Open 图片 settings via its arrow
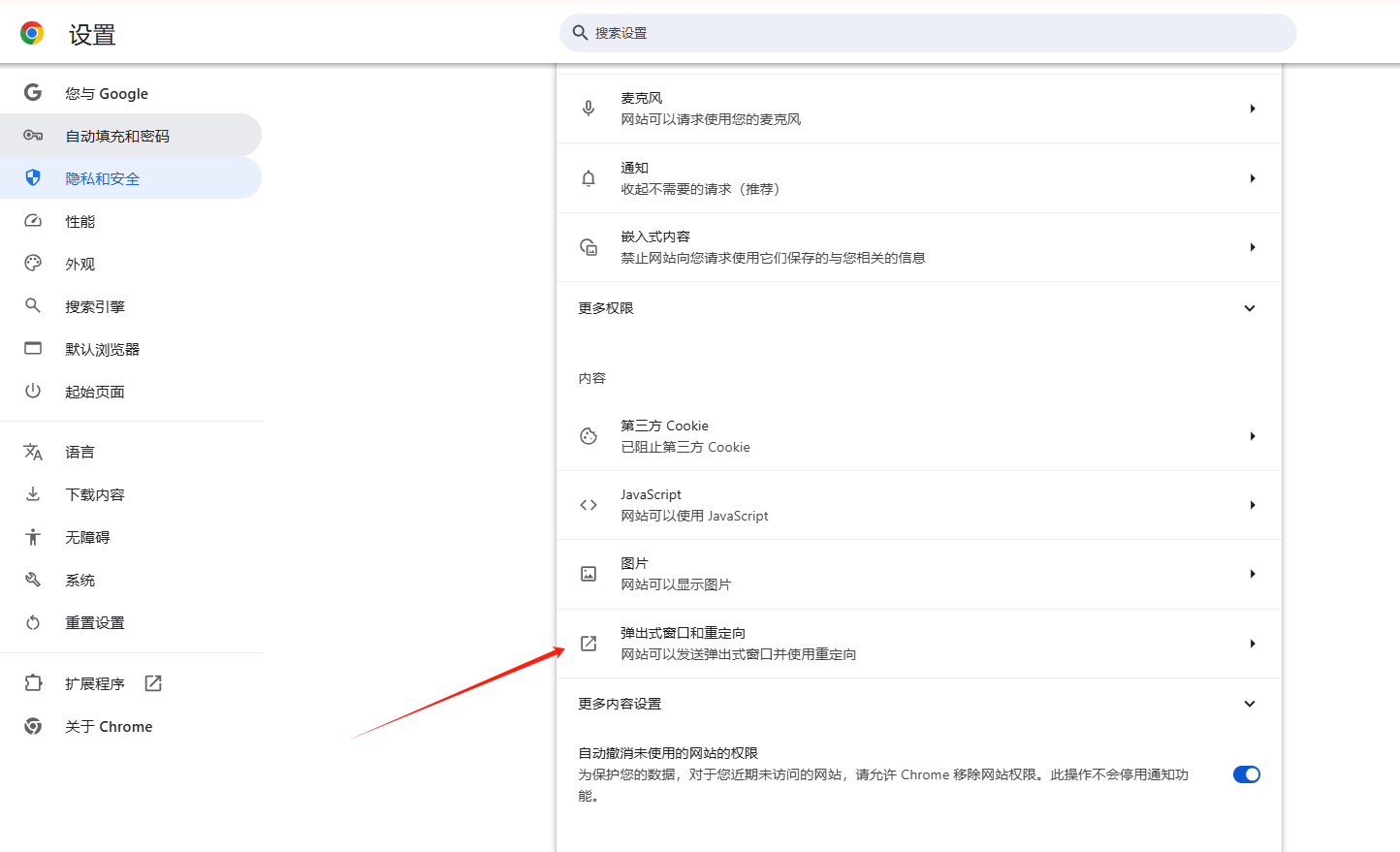Image resolution: width=1400 pixels, height=852 pixels. (x=1253, y=574)
